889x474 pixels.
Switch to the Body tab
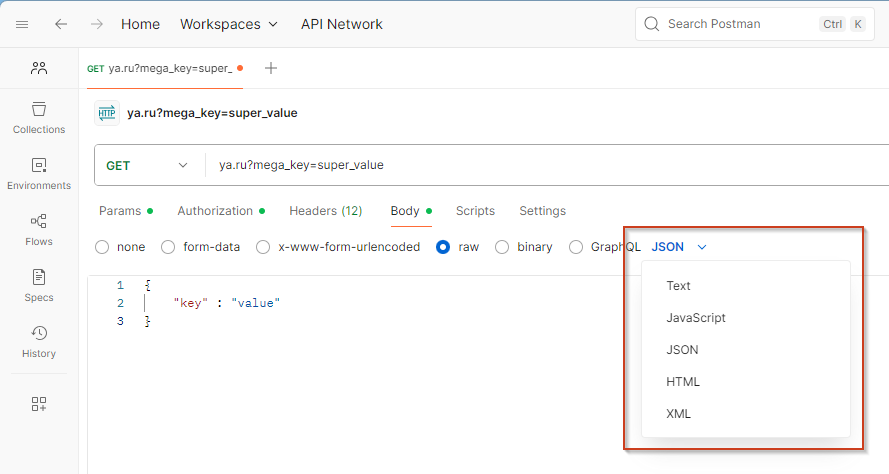click(x=411, y=211)
